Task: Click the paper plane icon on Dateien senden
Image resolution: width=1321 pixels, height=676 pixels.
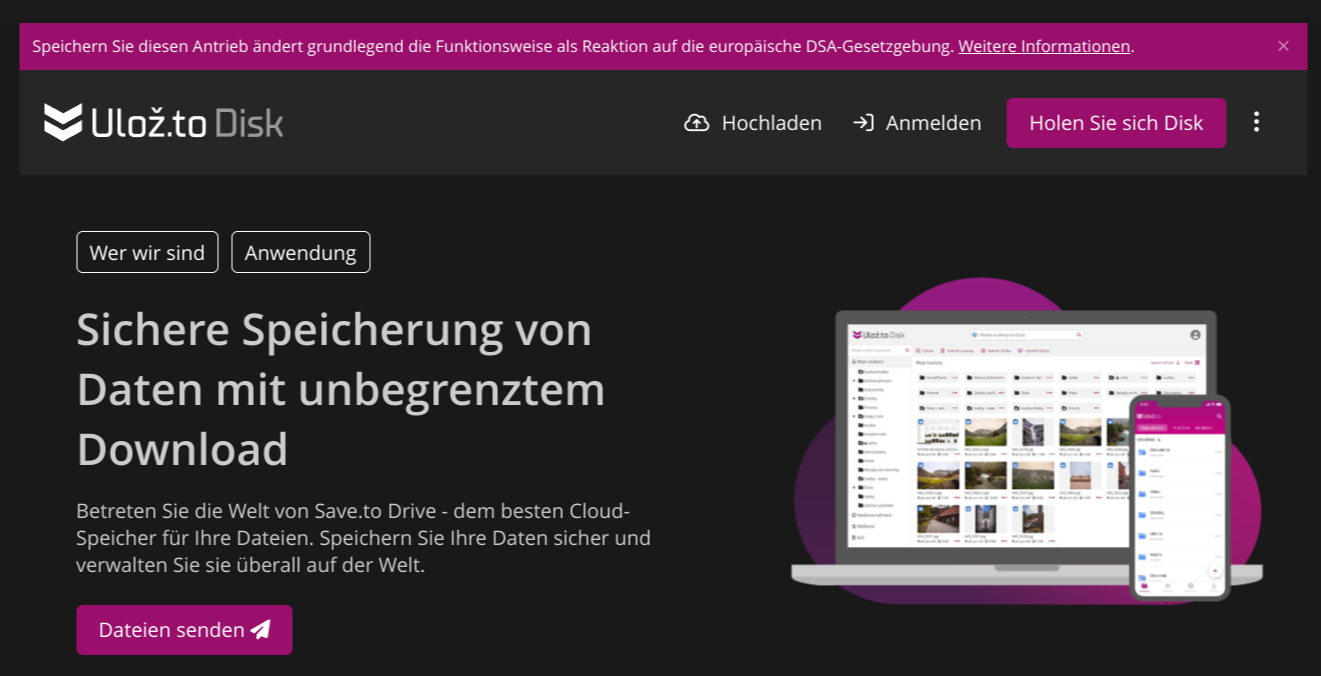Action: tap(261, 630)
